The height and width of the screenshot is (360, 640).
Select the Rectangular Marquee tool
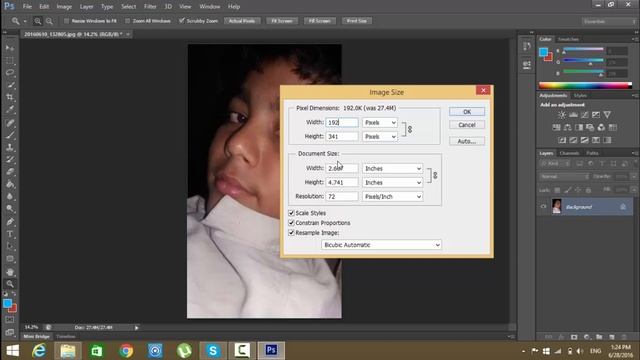pos(10,60)
